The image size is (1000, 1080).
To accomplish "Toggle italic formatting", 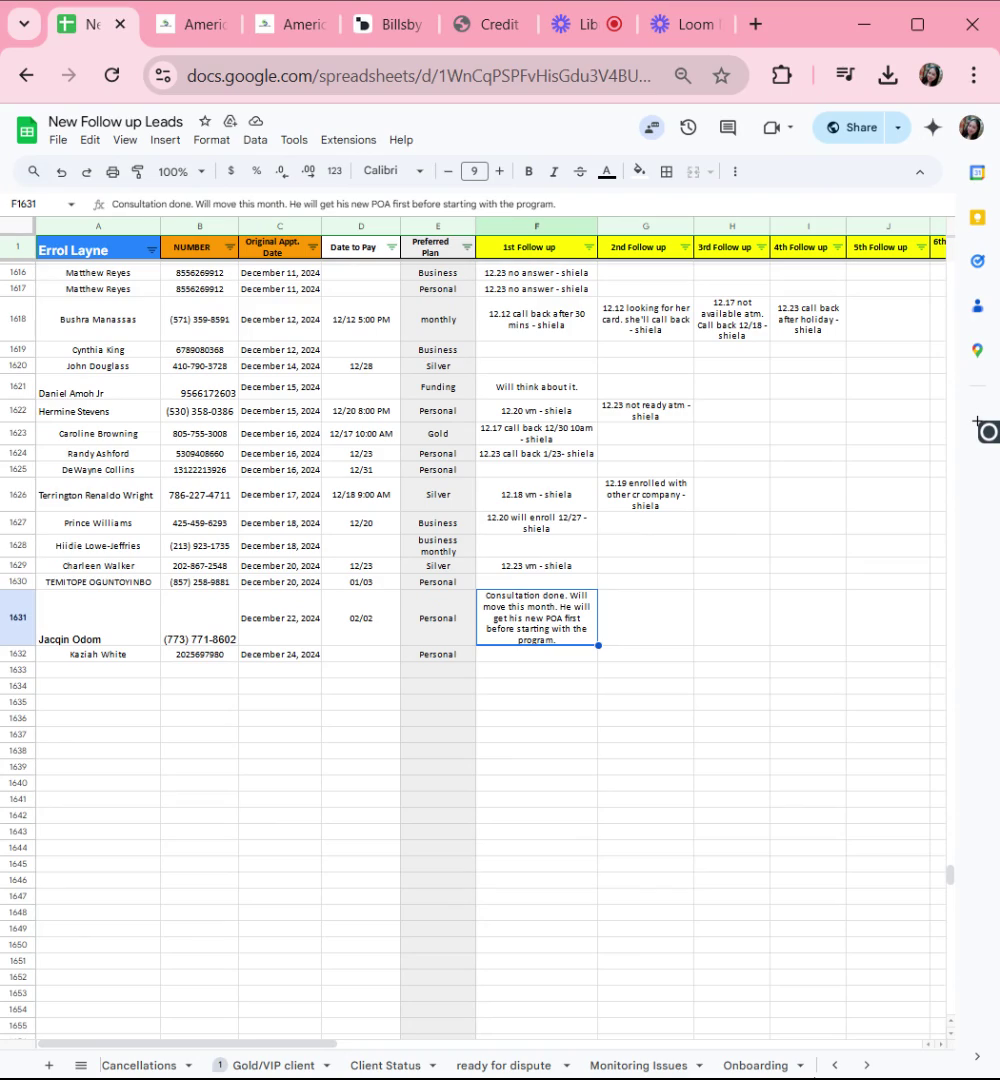I will 553,172.
